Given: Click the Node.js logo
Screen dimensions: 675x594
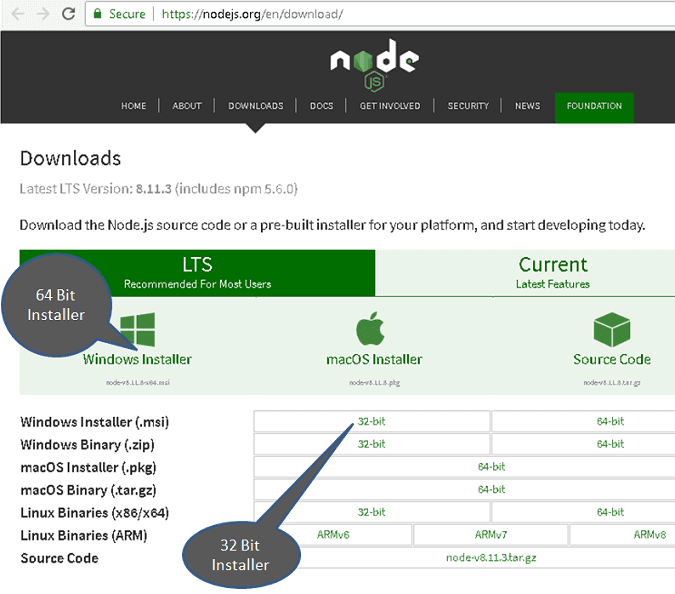Looking at the screenshot, I should [375, 65].
